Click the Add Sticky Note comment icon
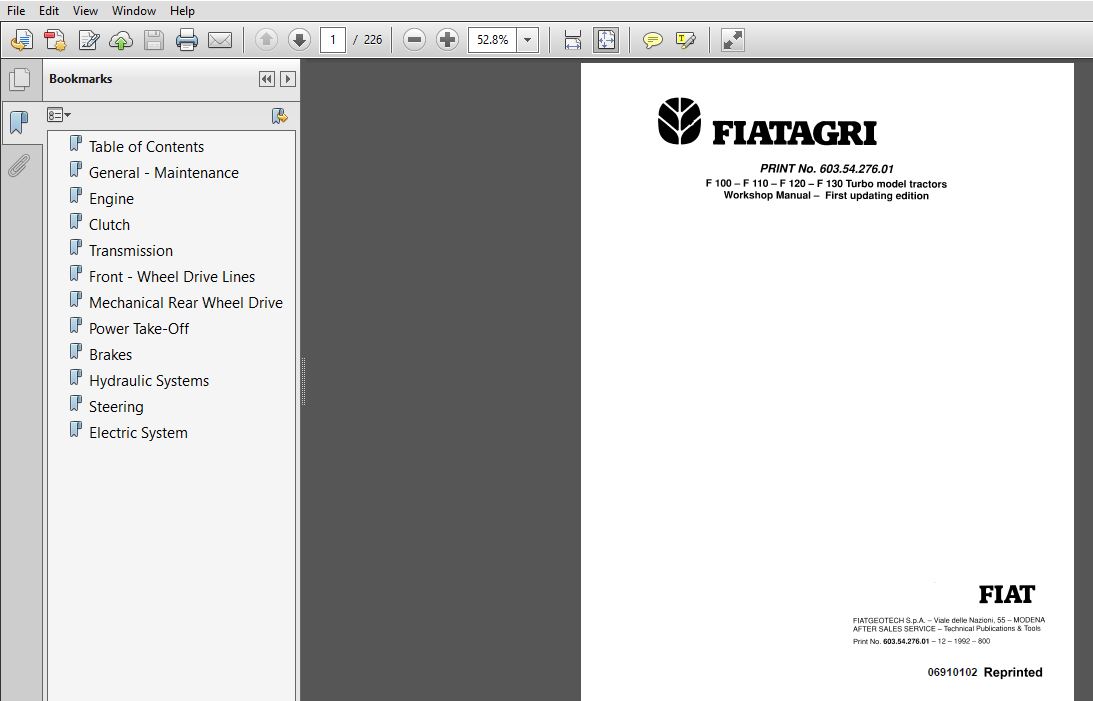 (x=652, y=40)
